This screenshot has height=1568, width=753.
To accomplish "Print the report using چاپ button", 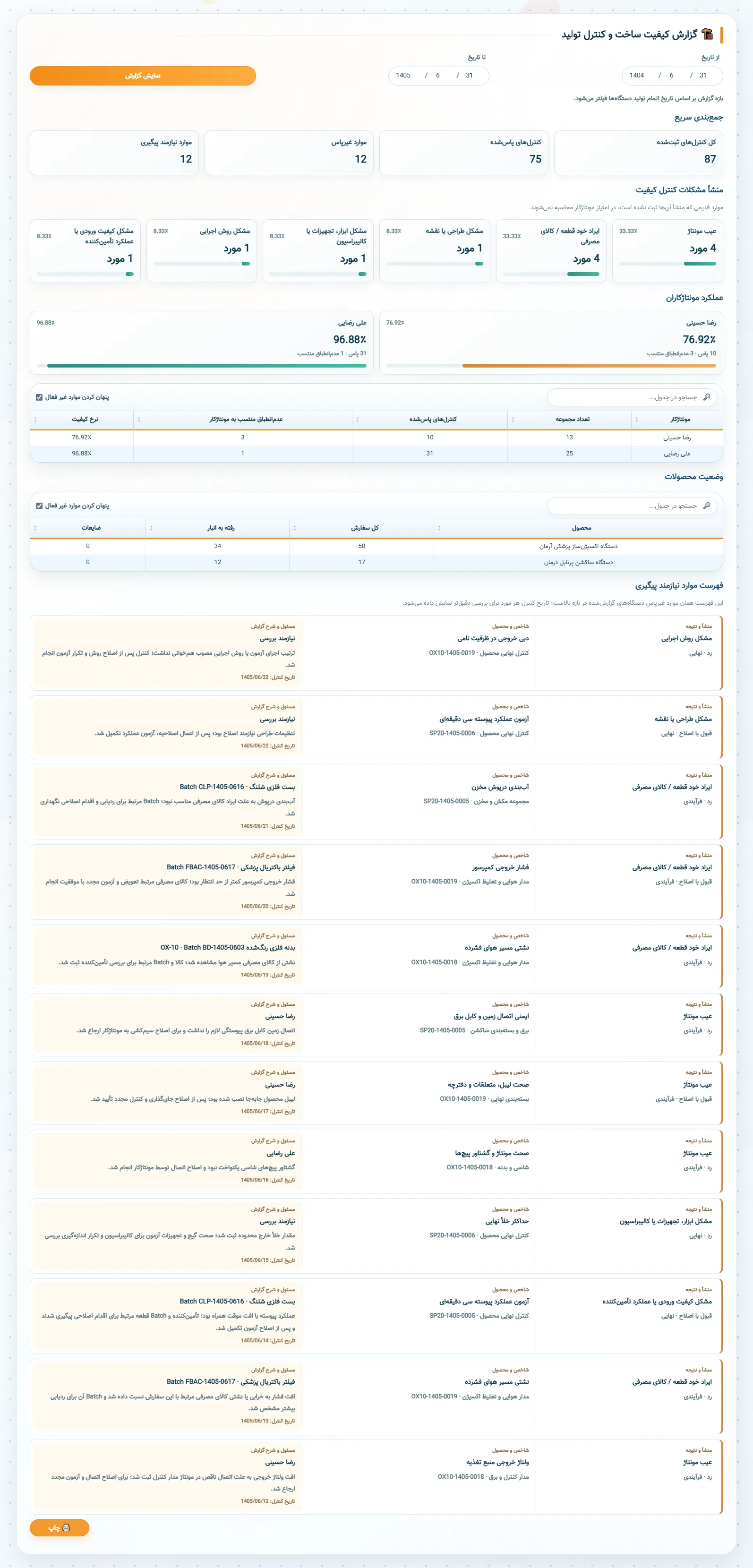I will 60,1528.
